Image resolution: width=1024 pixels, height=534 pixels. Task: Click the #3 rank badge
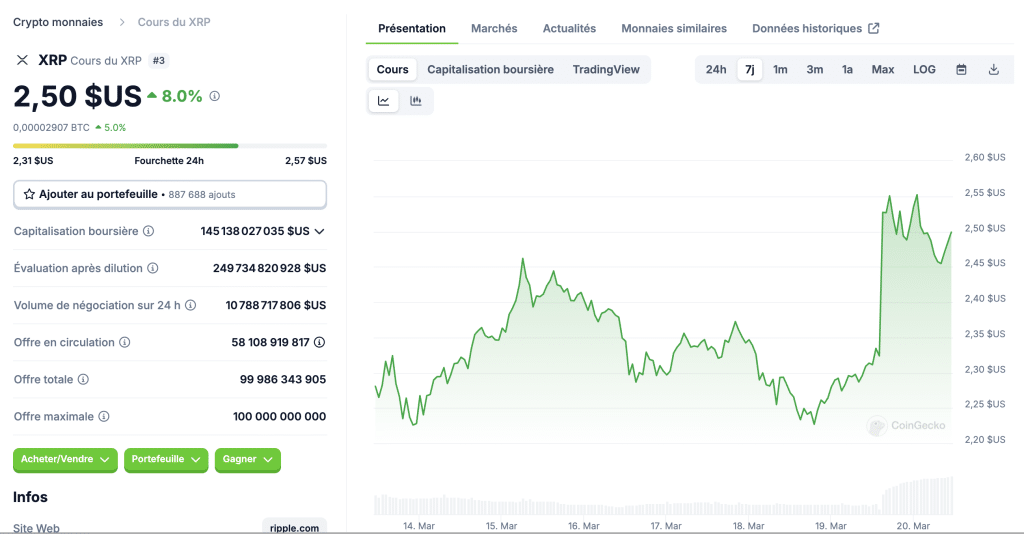(x=159, y=61)
